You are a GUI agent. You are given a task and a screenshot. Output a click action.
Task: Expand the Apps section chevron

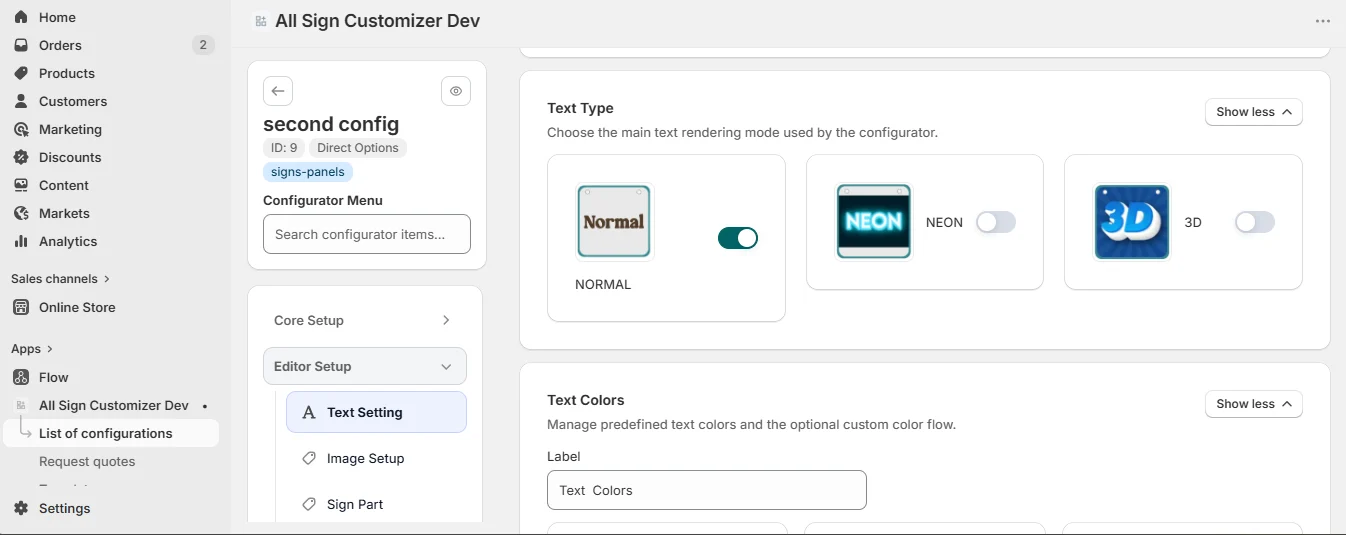tap(49, 349)
